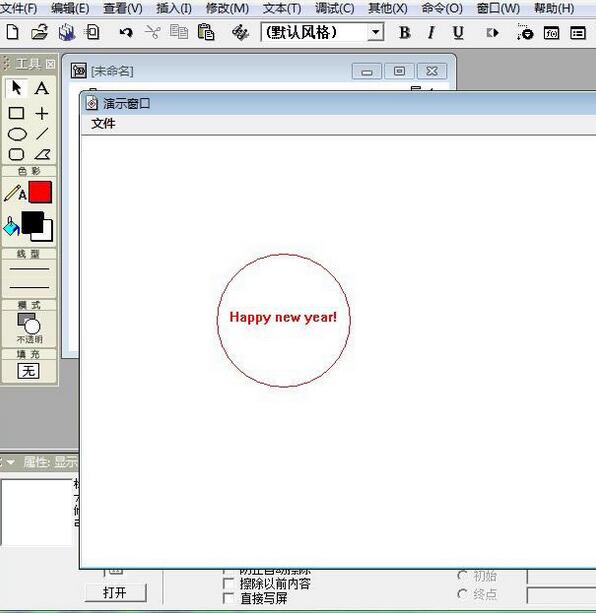Click the paint bucket fill icon

click(11, 227)
